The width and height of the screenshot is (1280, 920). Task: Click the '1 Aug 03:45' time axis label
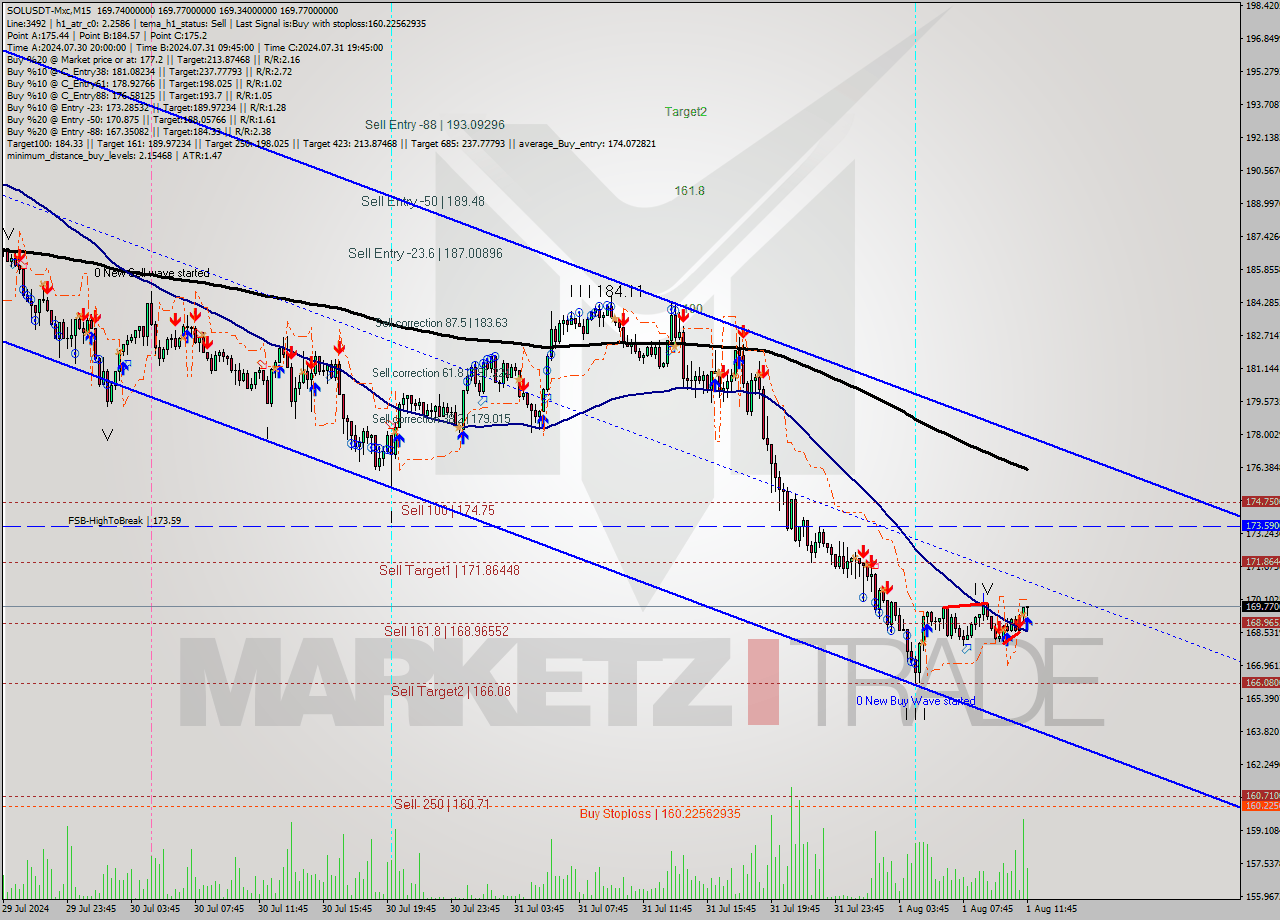(x=922, y=909)
